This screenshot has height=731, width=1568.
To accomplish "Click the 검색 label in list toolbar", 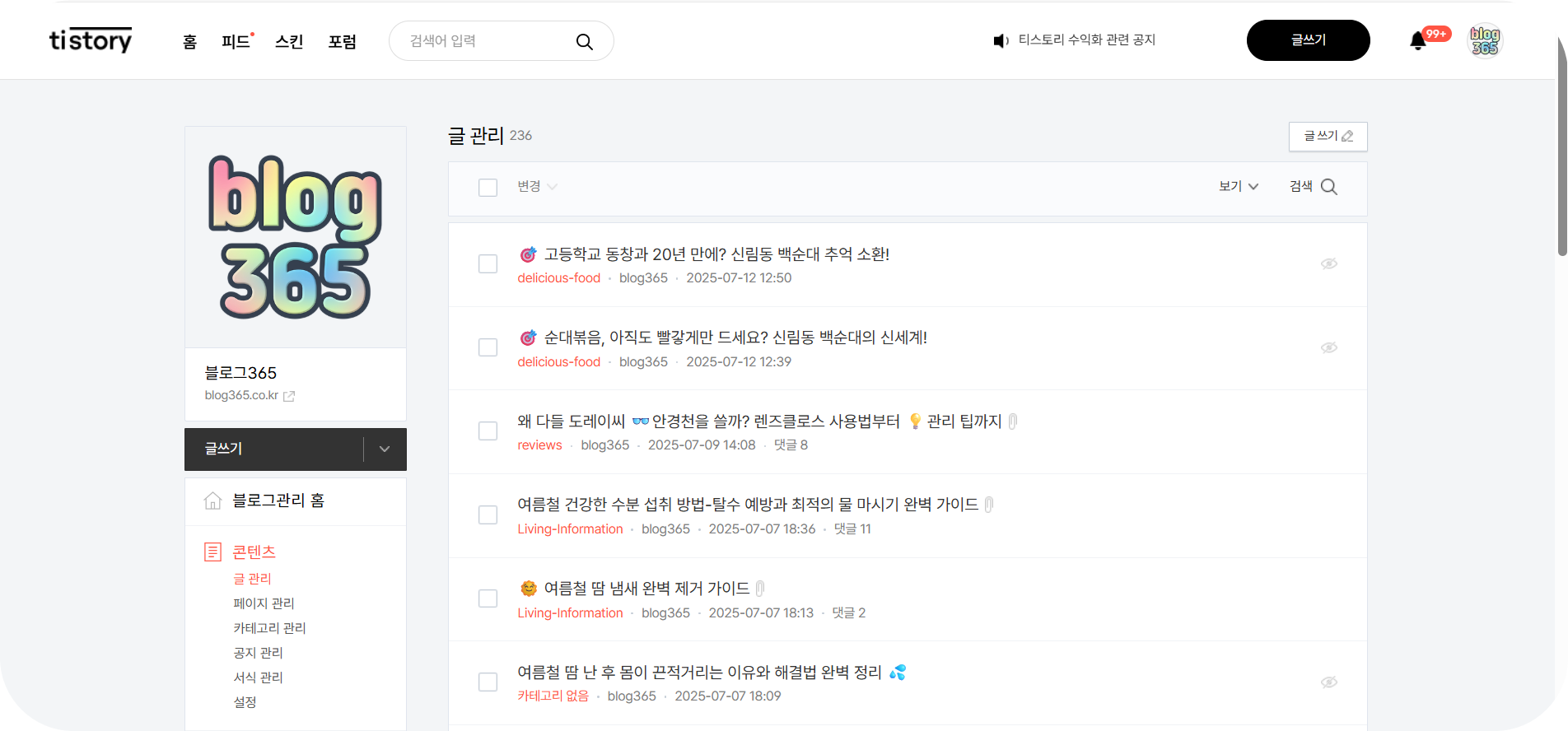I will (1300, 187).
